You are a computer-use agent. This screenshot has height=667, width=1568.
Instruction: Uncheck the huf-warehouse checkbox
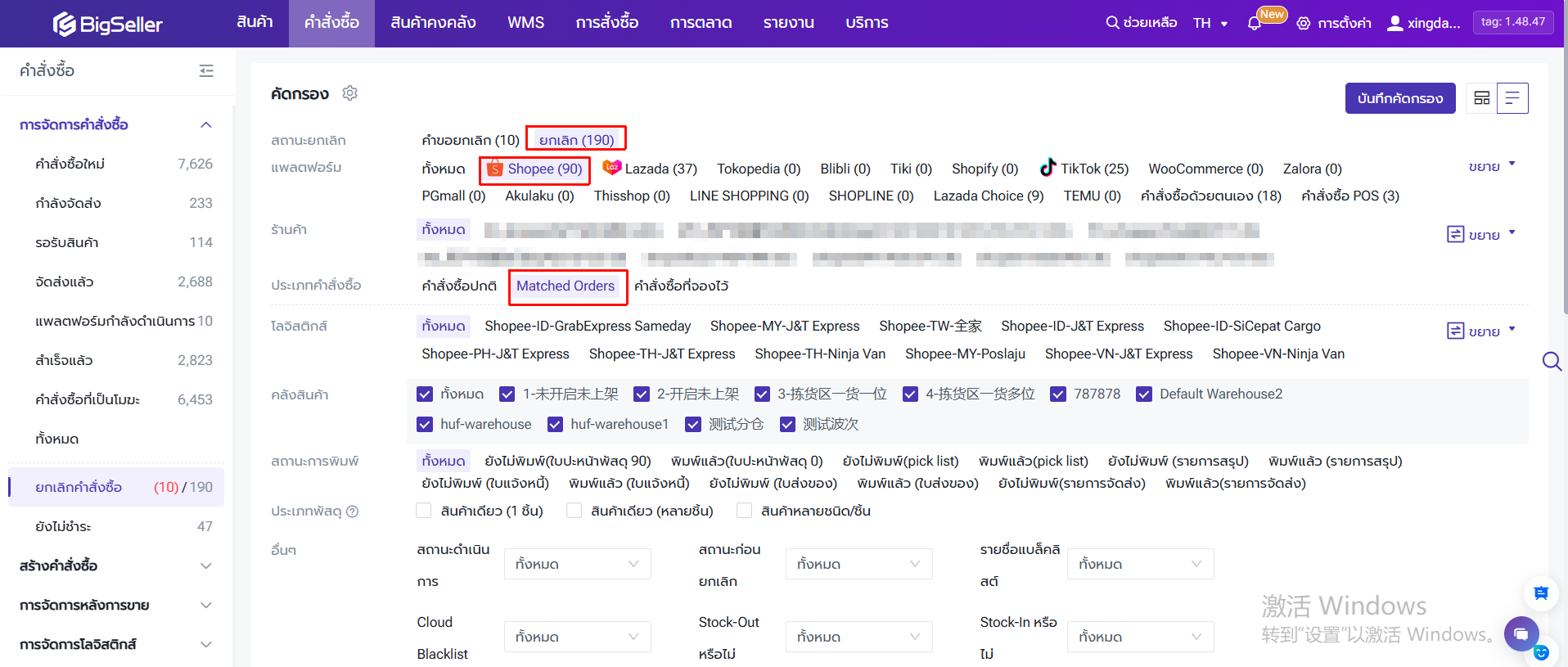[x=425, y=425]
